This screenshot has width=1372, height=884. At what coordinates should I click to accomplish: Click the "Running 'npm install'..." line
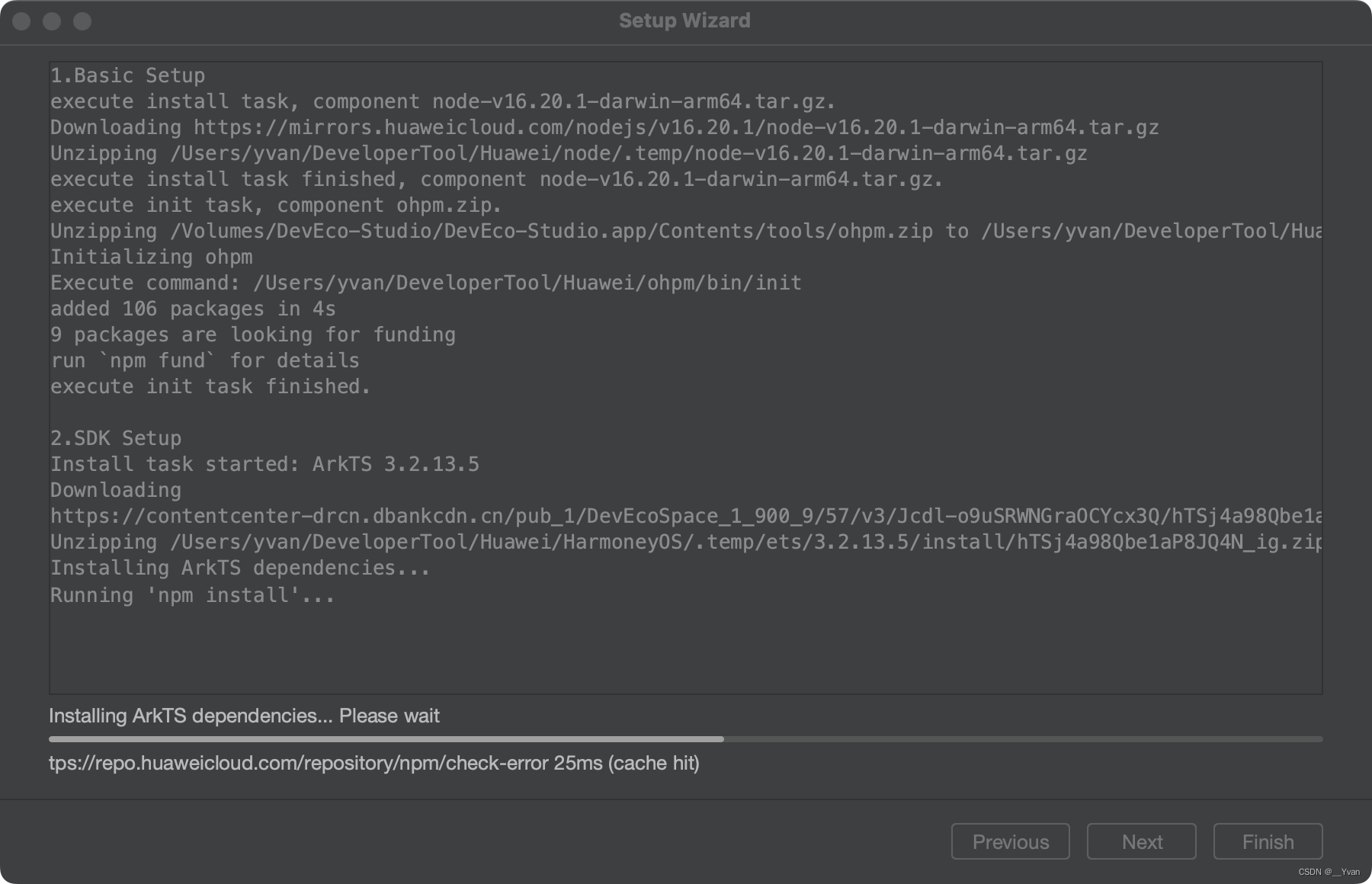(193, 595)
